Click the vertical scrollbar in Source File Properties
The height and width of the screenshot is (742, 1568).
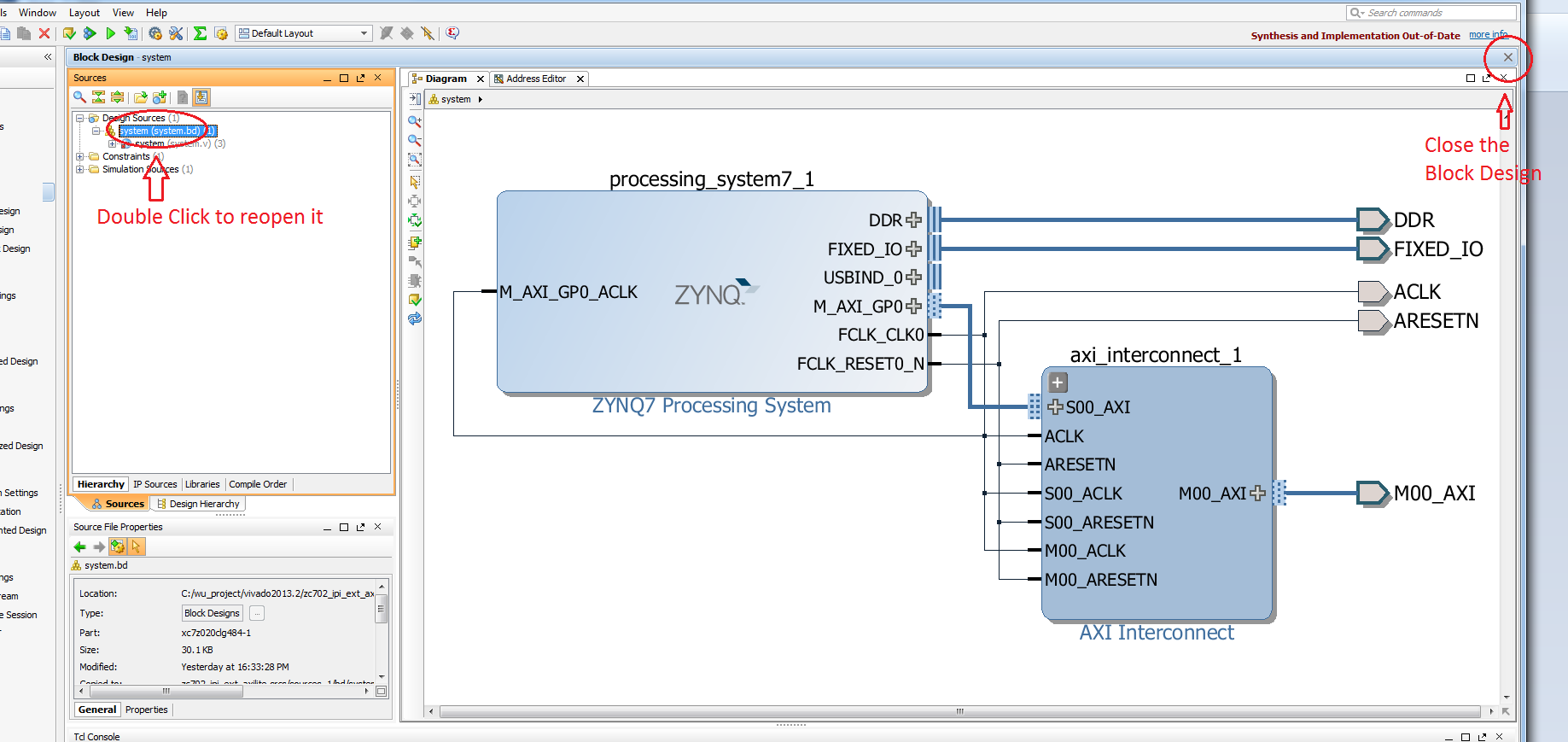(x=382, y=610)
